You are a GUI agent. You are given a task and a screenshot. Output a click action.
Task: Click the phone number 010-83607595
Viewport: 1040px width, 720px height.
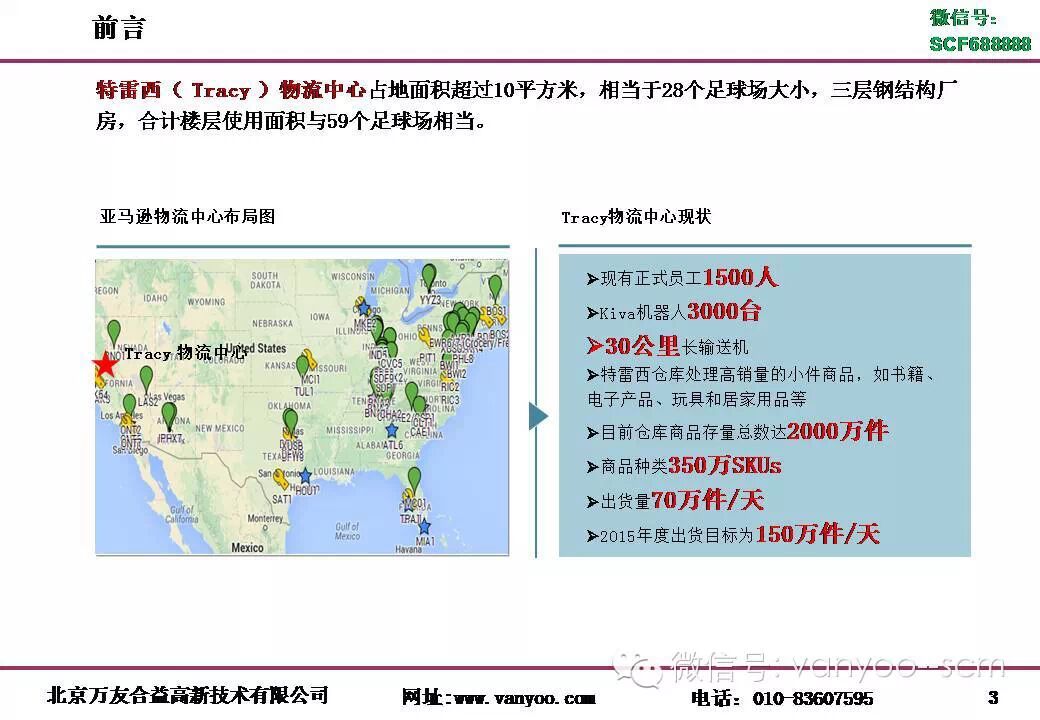[x=812, y=698]
